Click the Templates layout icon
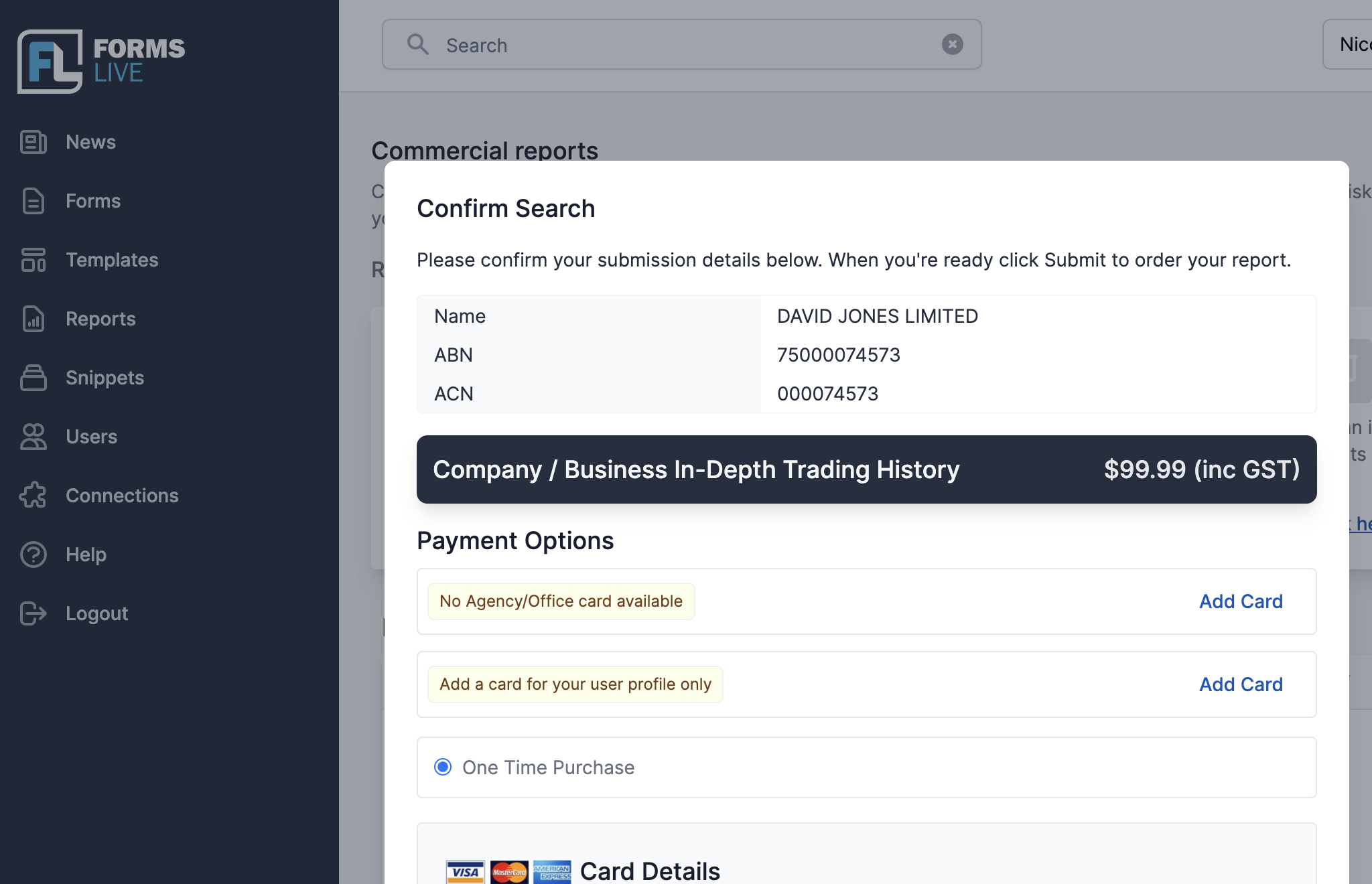 (33, 260)
